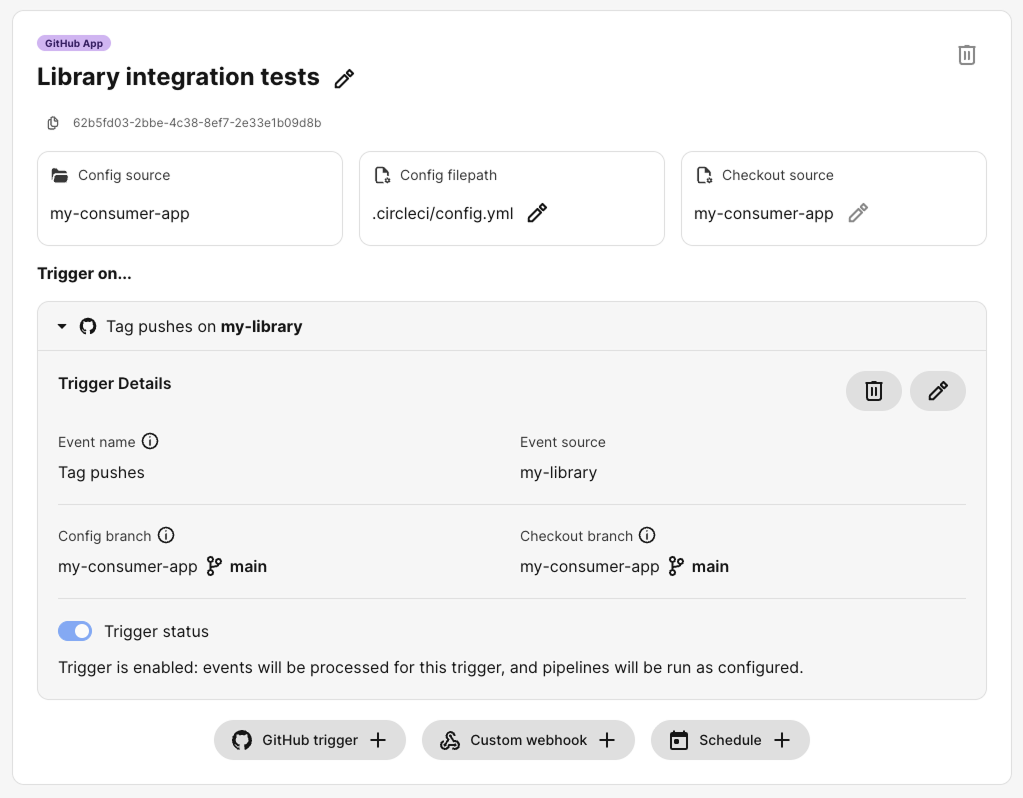Open the Event name info tooltip

149,441
